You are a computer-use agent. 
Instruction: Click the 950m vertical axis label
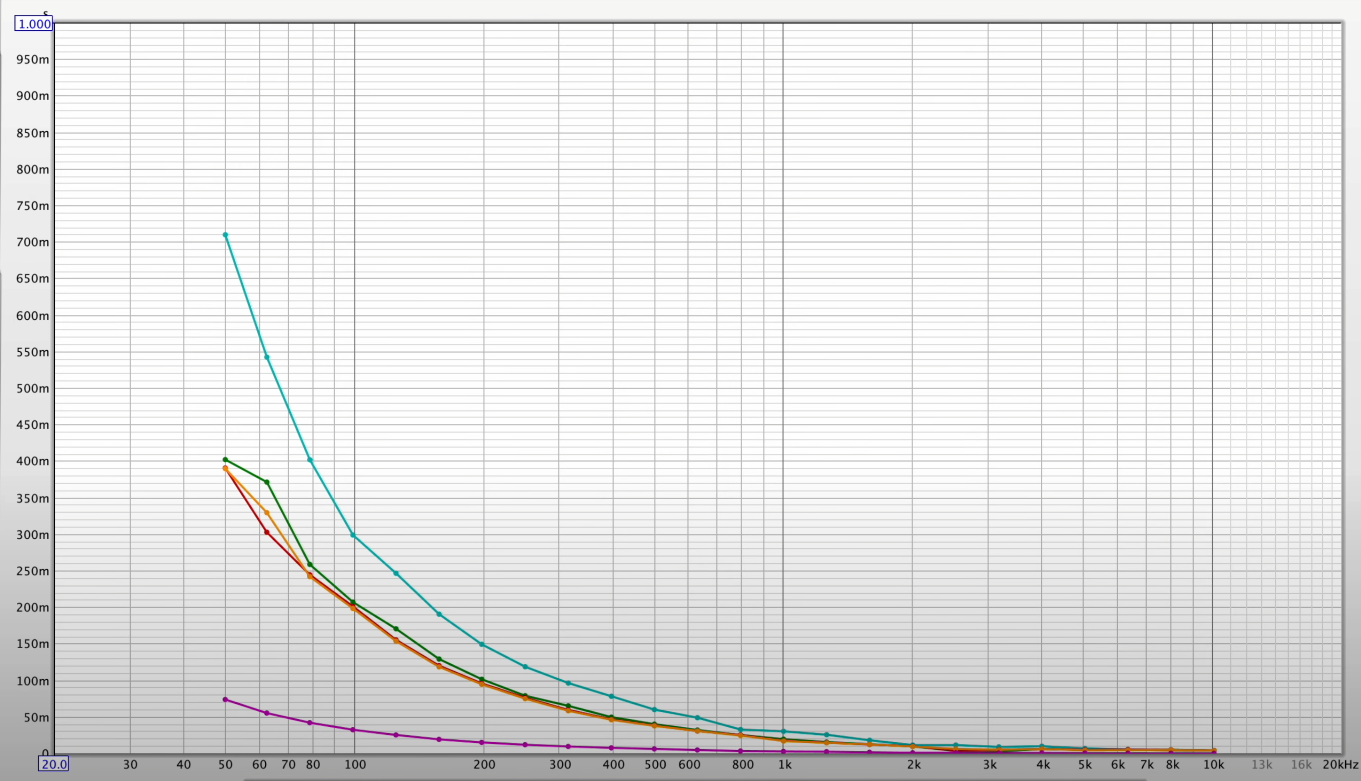coord(33,60)
